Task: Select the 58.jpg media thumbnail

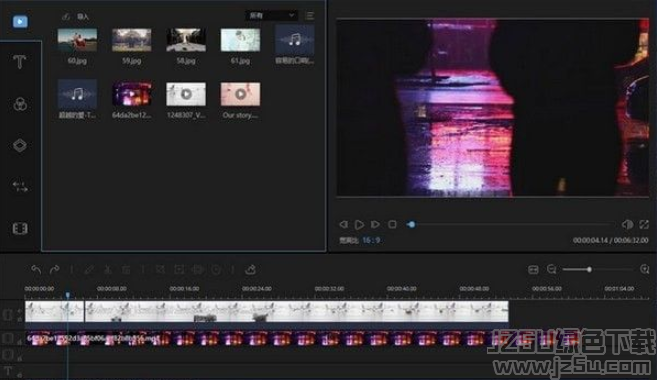Action: pos(186,40)
